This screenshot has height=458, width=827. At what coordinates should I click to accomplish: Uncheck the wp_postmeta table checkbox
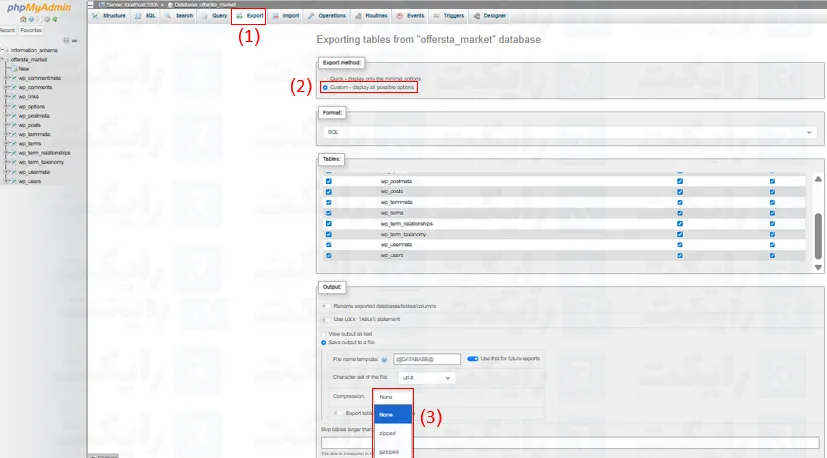329,181
